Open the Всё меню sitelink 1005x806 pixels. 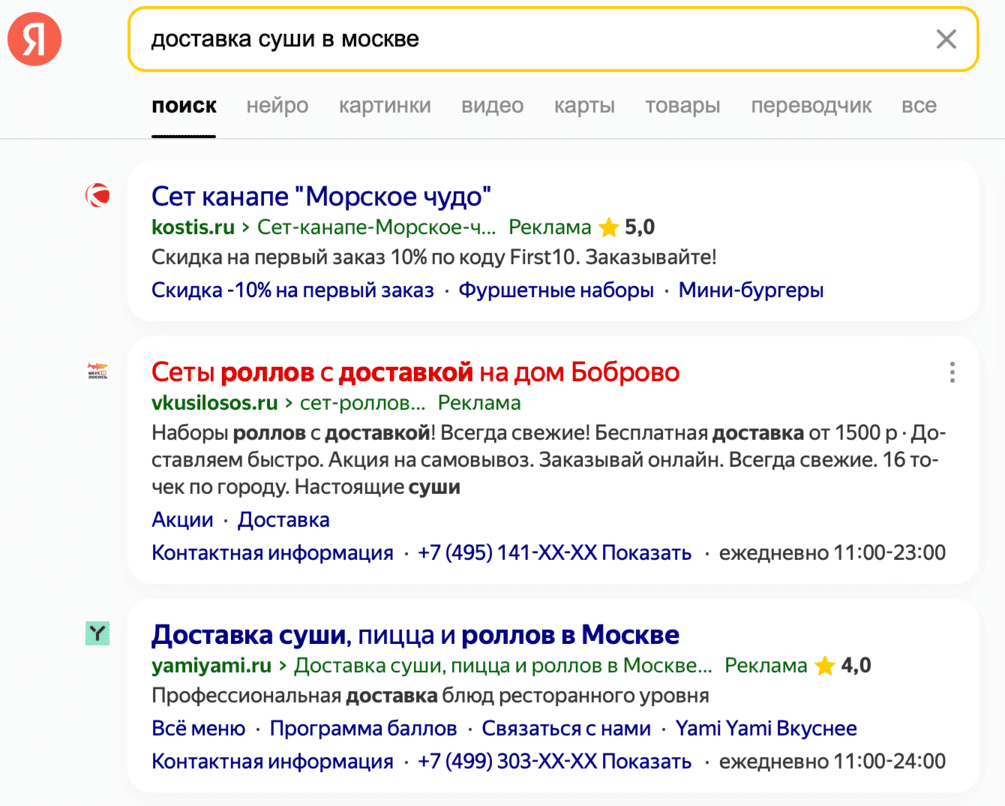click(199, 728)
